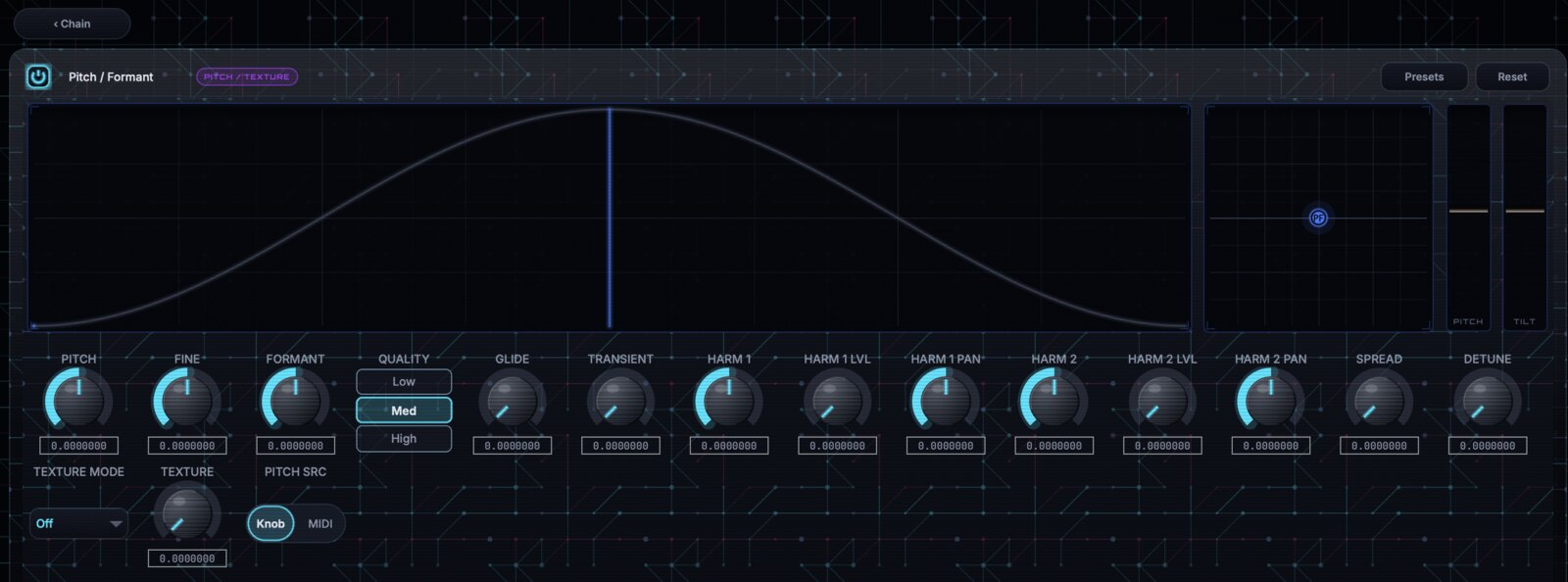
Task: Toggle the Pitch / Formant power button
Action: tap(38, 76)
